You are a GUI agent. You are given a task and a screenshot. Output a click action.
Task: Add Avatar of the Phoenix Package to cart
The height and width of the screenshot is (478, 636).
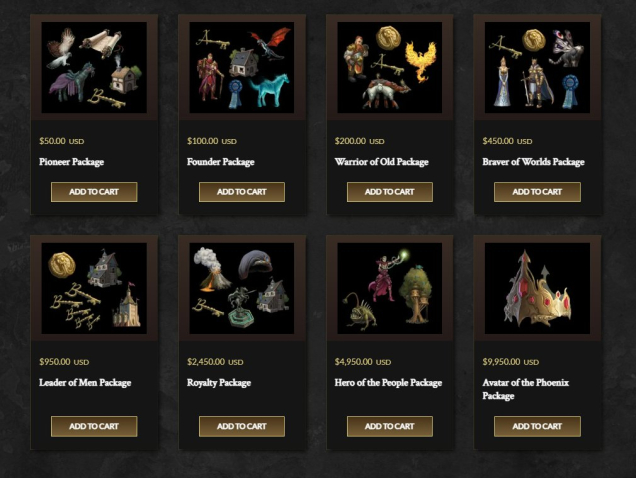coord(537,426)
